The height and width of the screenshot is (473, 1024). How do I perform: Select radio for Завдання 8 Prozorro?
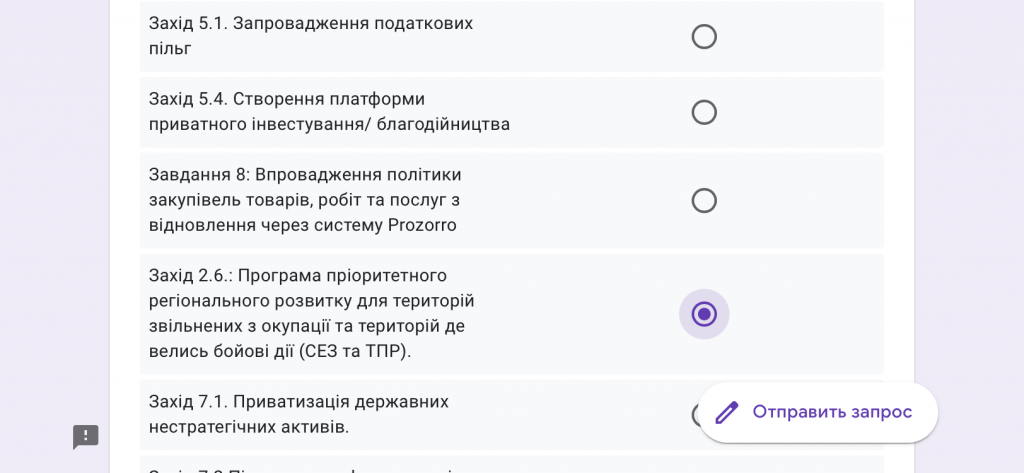click(x=704, y=201)
